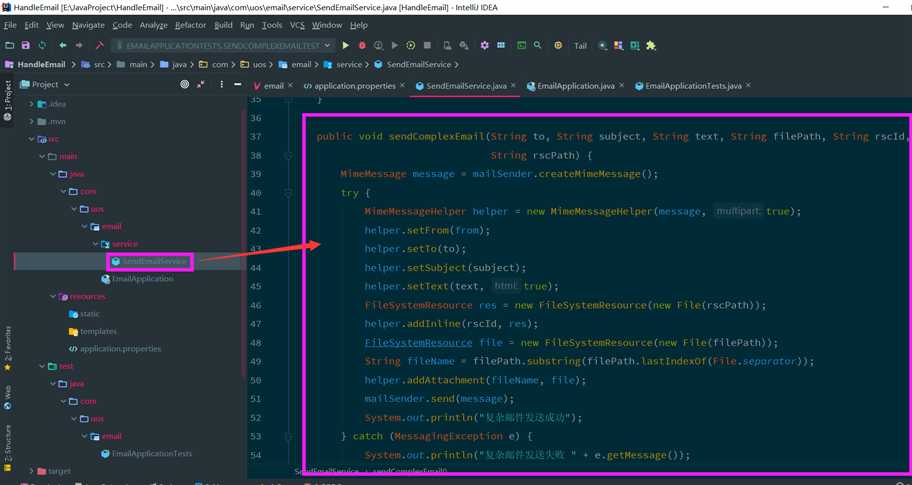912x485 pixels.
Task: Open the Run menu
Action: (247, 25)
